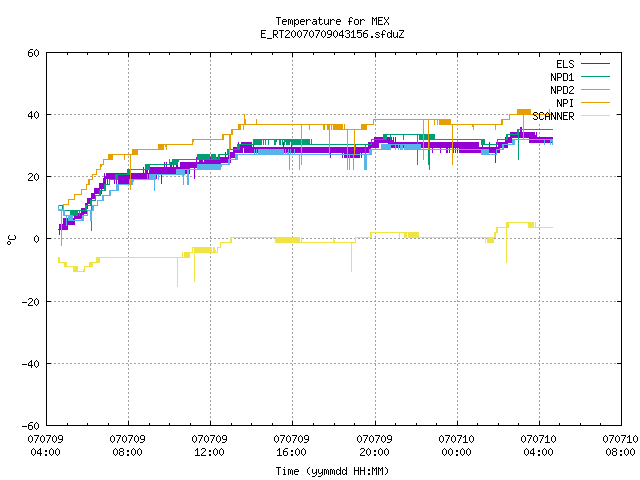Click the y-axis label 20

click(x=33, y=177)
